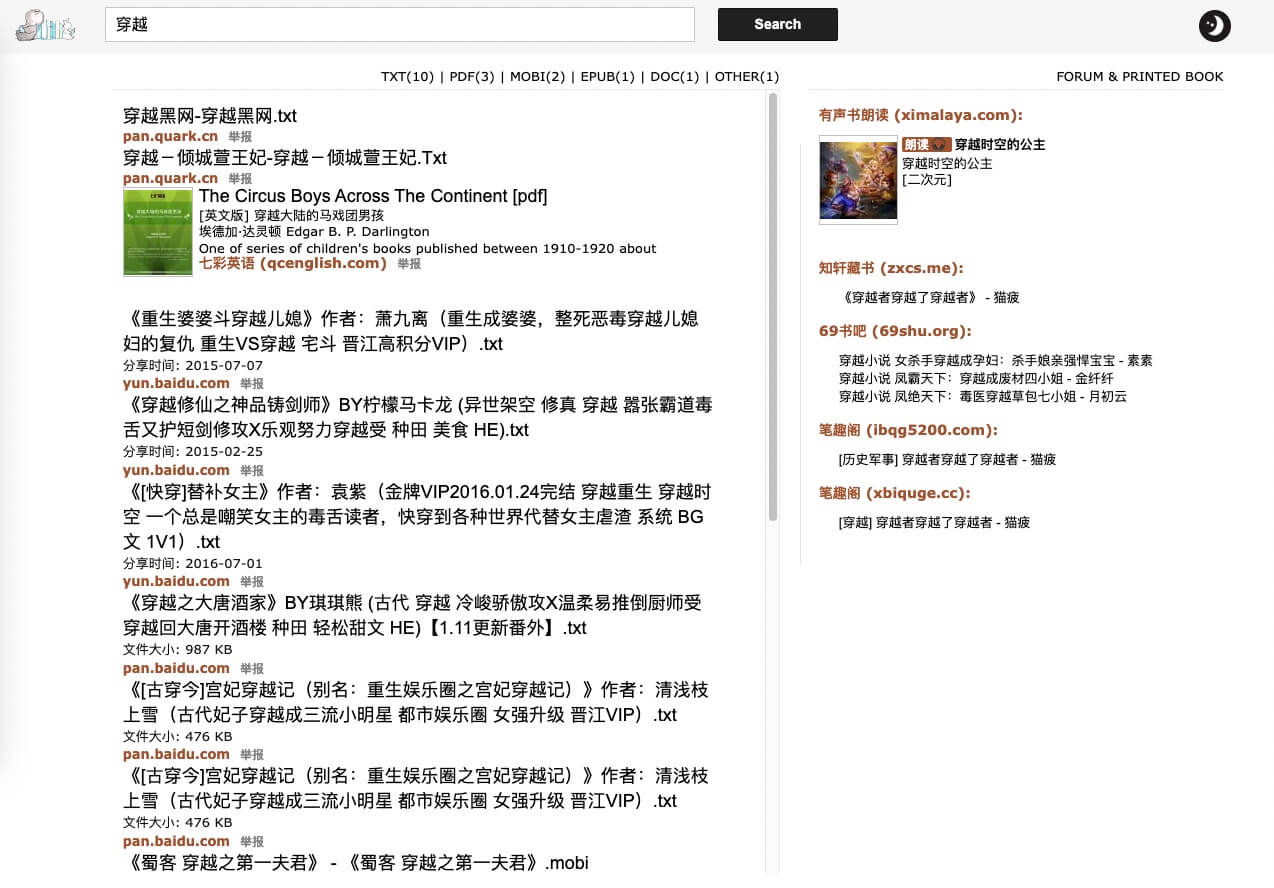
Task: Open the FORUM & PRINTED BOOK link
Action: (x=1139, y=77)
